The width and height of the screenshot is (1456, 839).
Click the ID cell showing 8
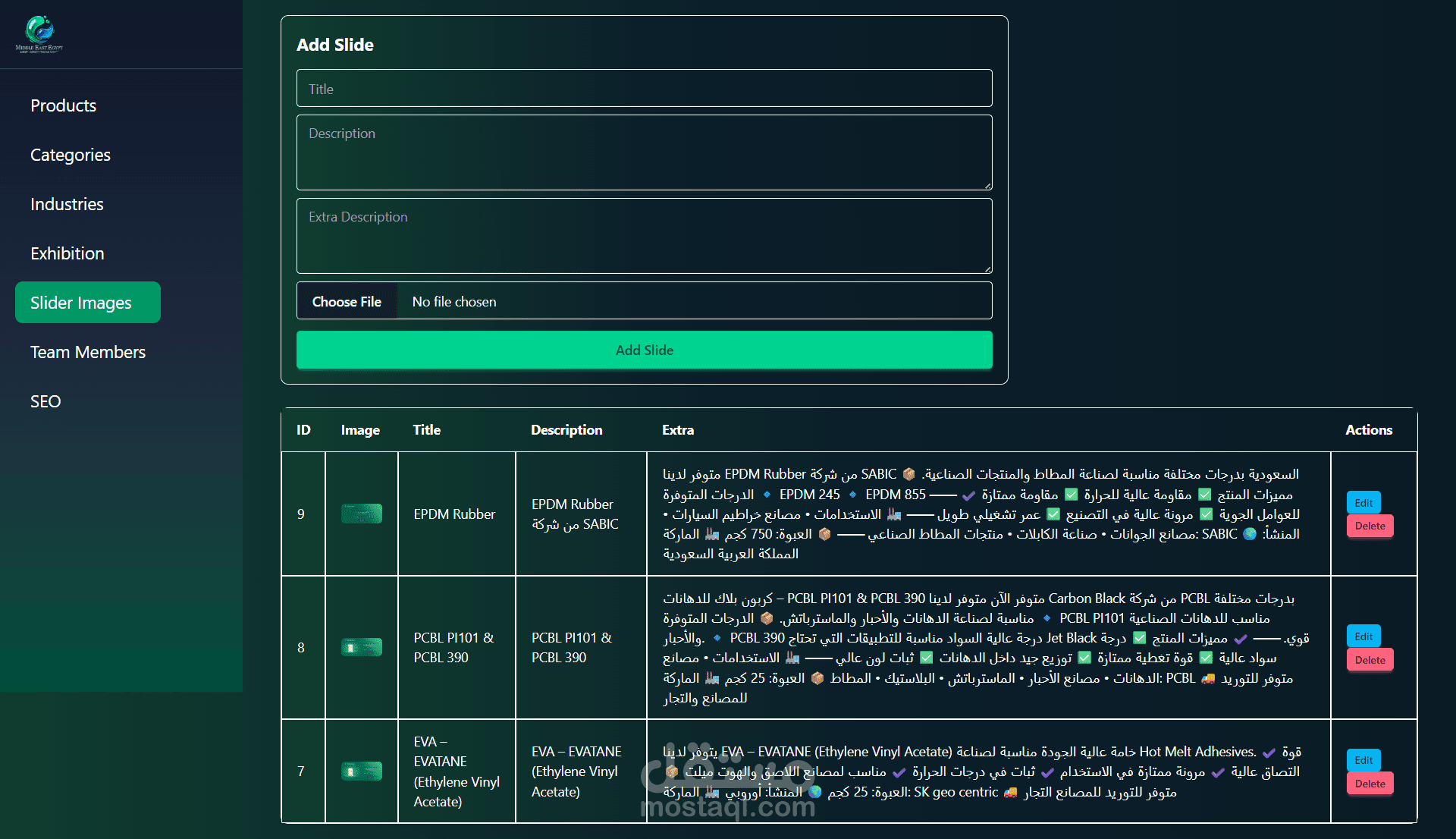303,648
